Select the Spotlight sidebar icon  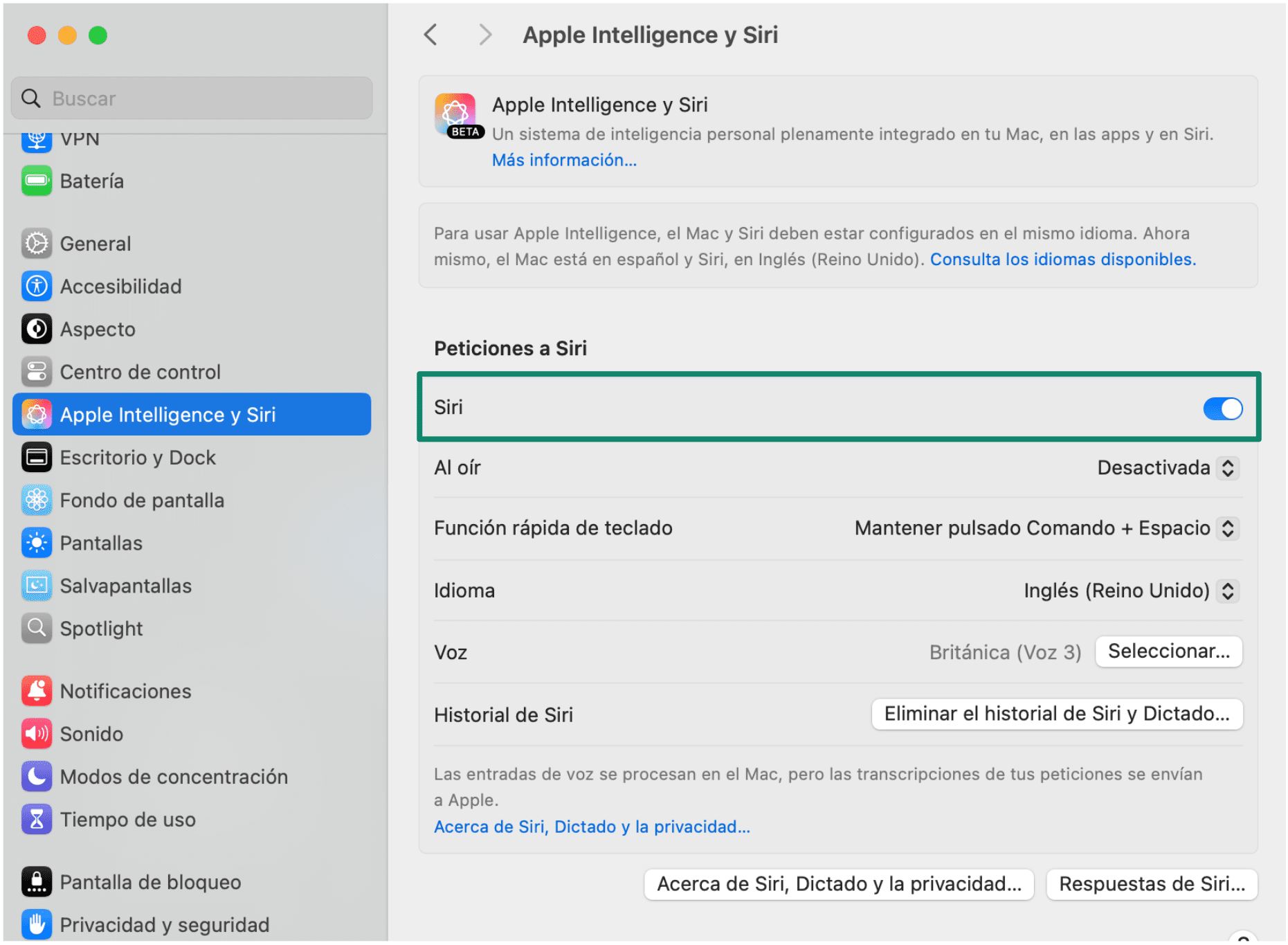pos(36,628)
